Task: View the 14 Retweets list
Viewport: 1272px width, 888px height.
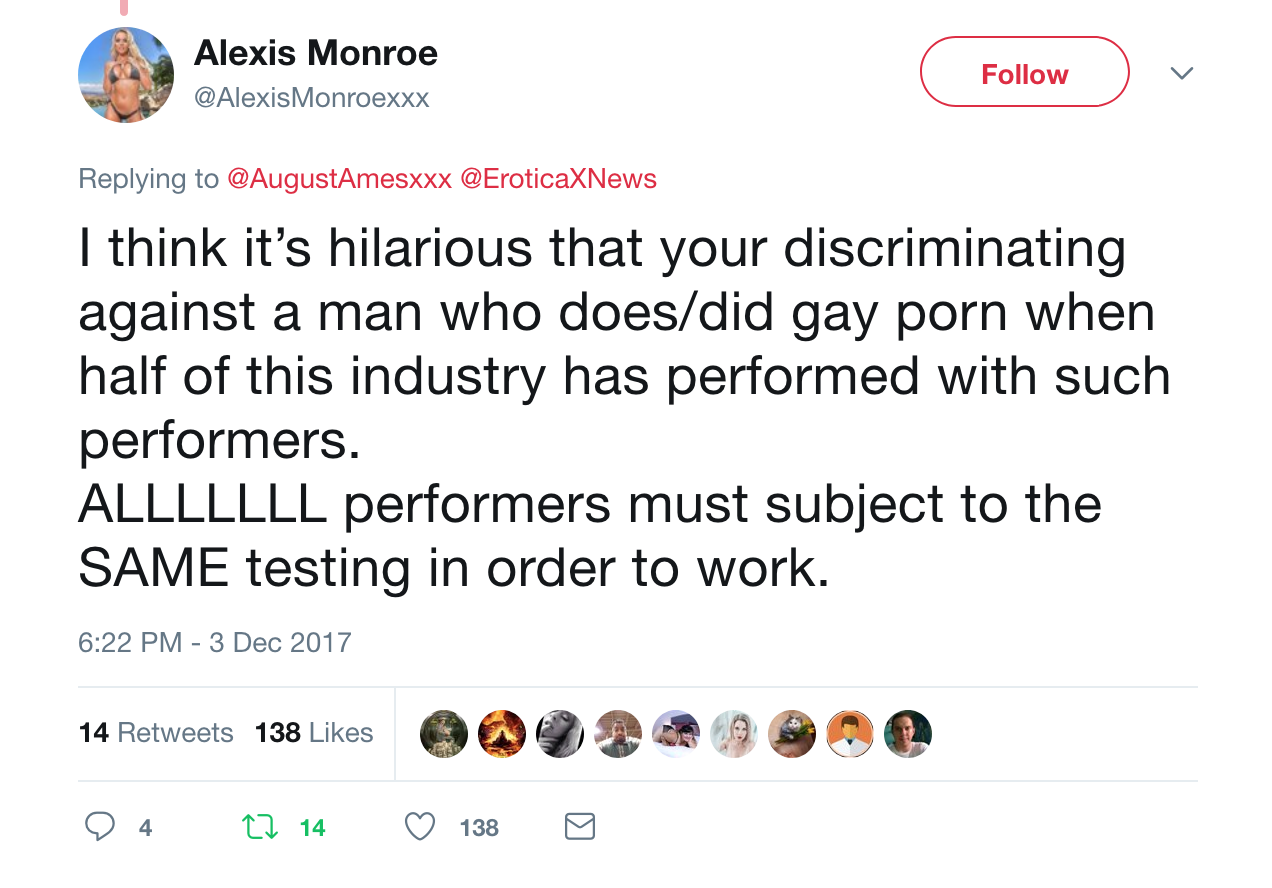Action: pyautogui.click(x=156, y=733)
